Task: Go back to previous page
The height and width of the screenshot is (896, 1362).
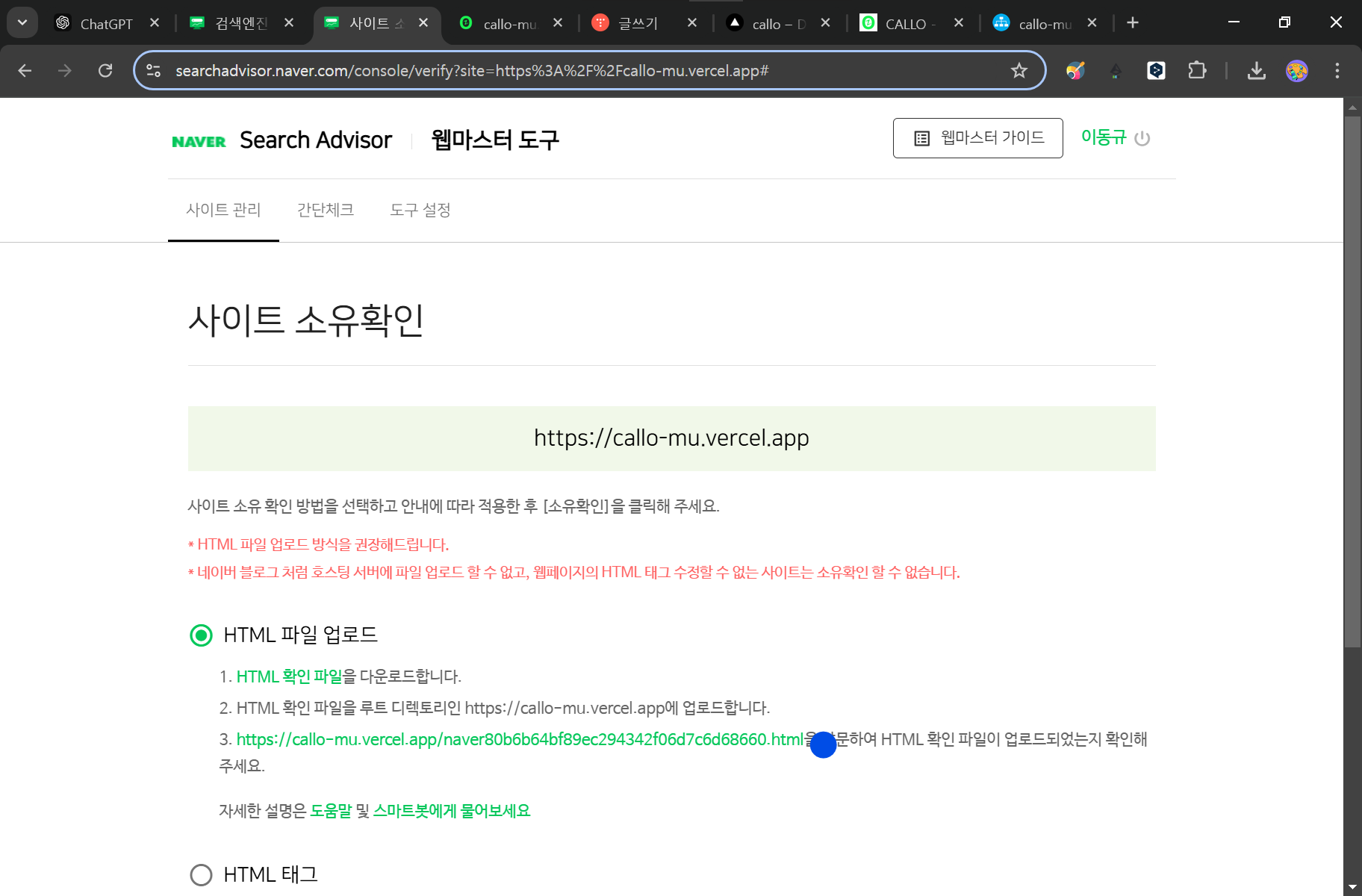Action: click(25, 71)
